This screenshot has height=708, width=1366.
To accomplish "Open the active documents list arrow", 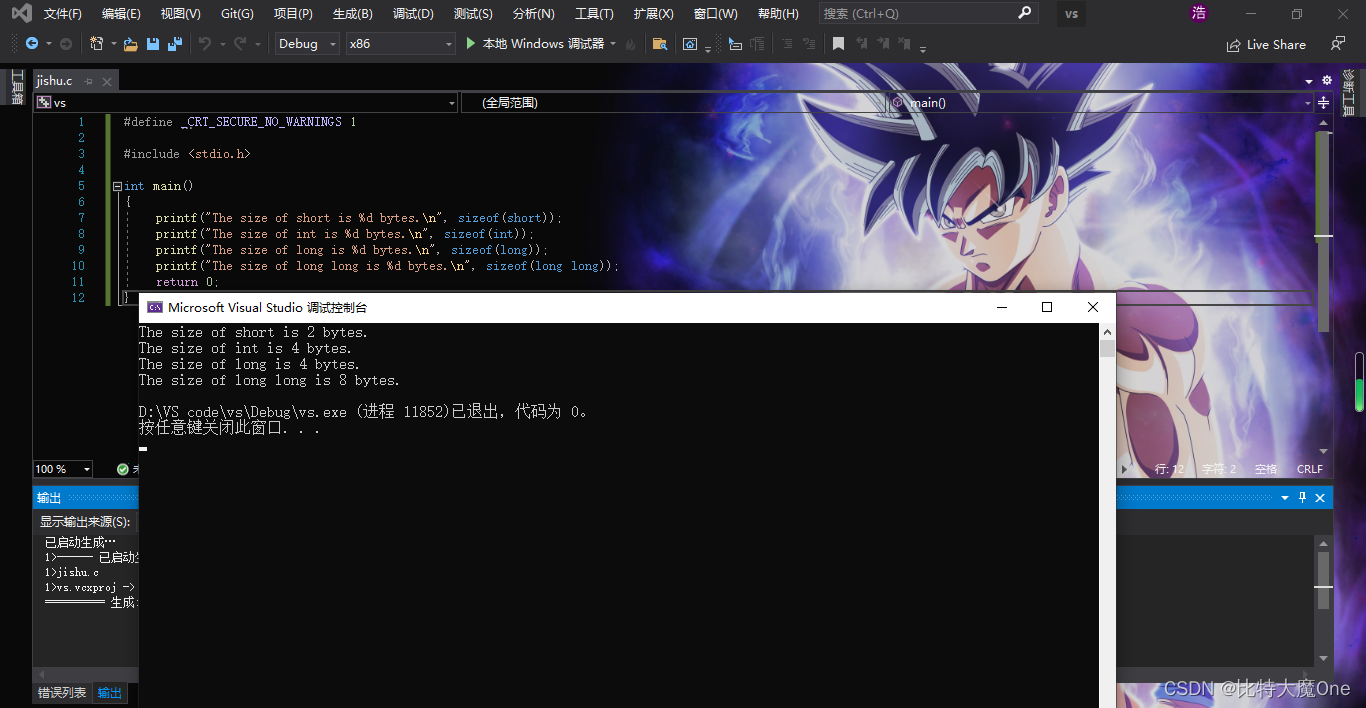I will (x=1309, y=81).
